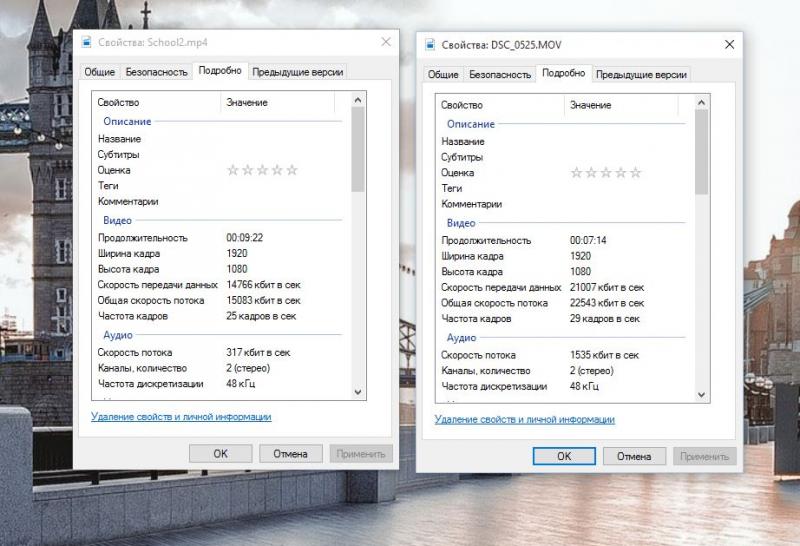The image size is (800, 546).
Task: Select Название row in DSC_0525.MOV window
Action: [565, 141]
